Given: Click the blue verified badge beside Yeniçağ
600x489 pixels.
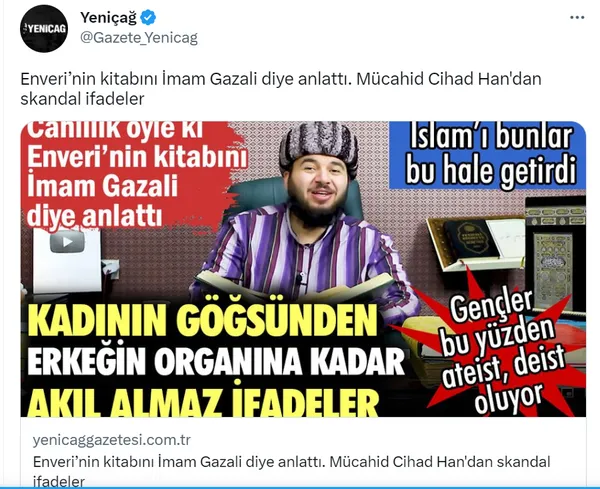Looking at the screenshot, I should (x=148, y=17).
